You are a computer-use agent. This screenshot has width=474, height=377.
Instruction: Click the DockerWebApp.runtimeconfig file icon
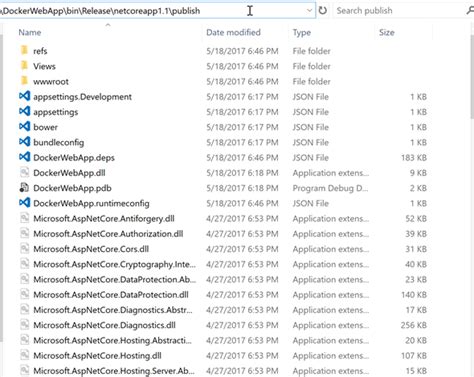pyautogui.click(x=25, y=203)
